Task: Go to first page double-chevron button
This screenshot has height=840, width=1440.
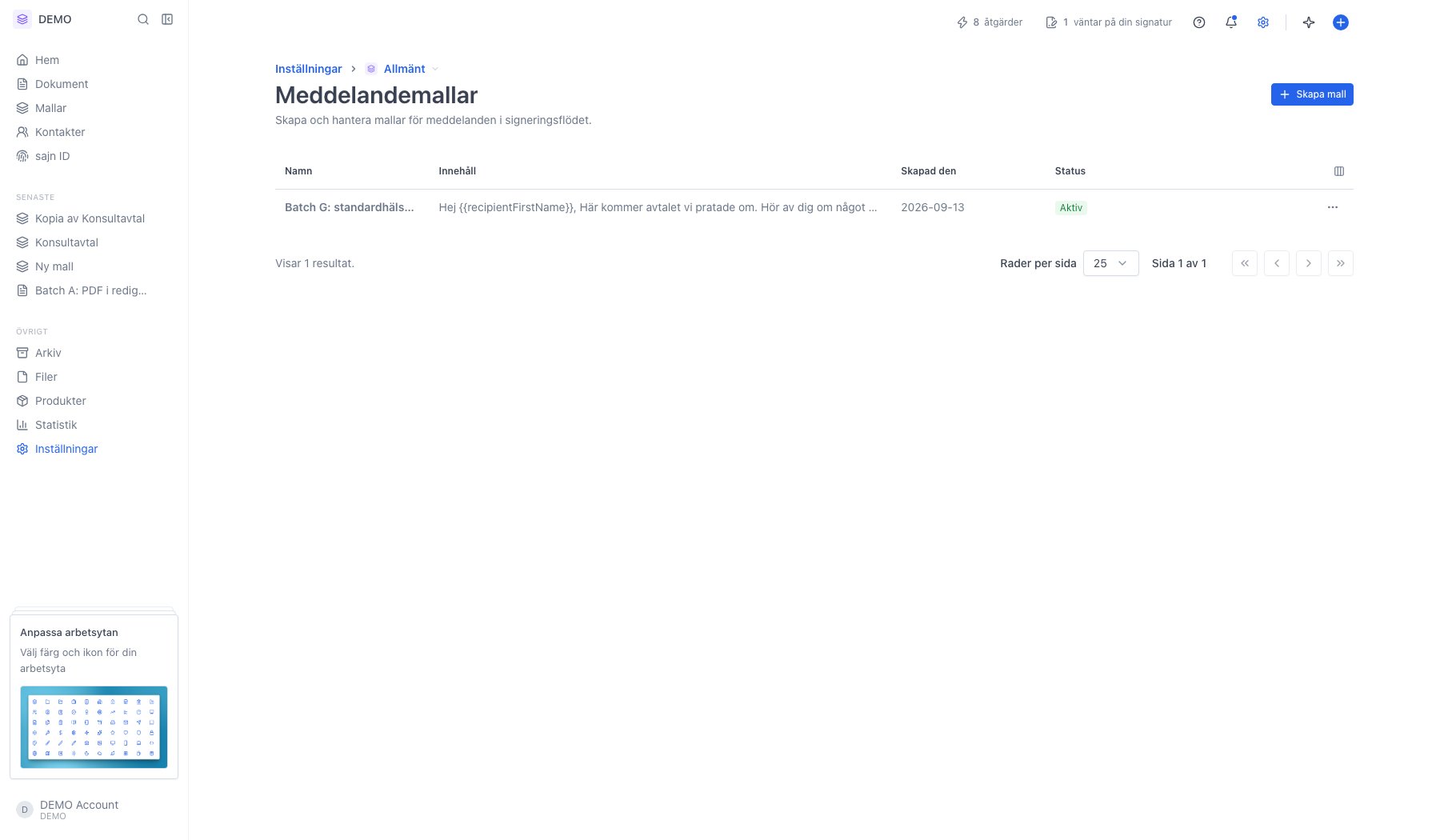Action: [1245, 263]
